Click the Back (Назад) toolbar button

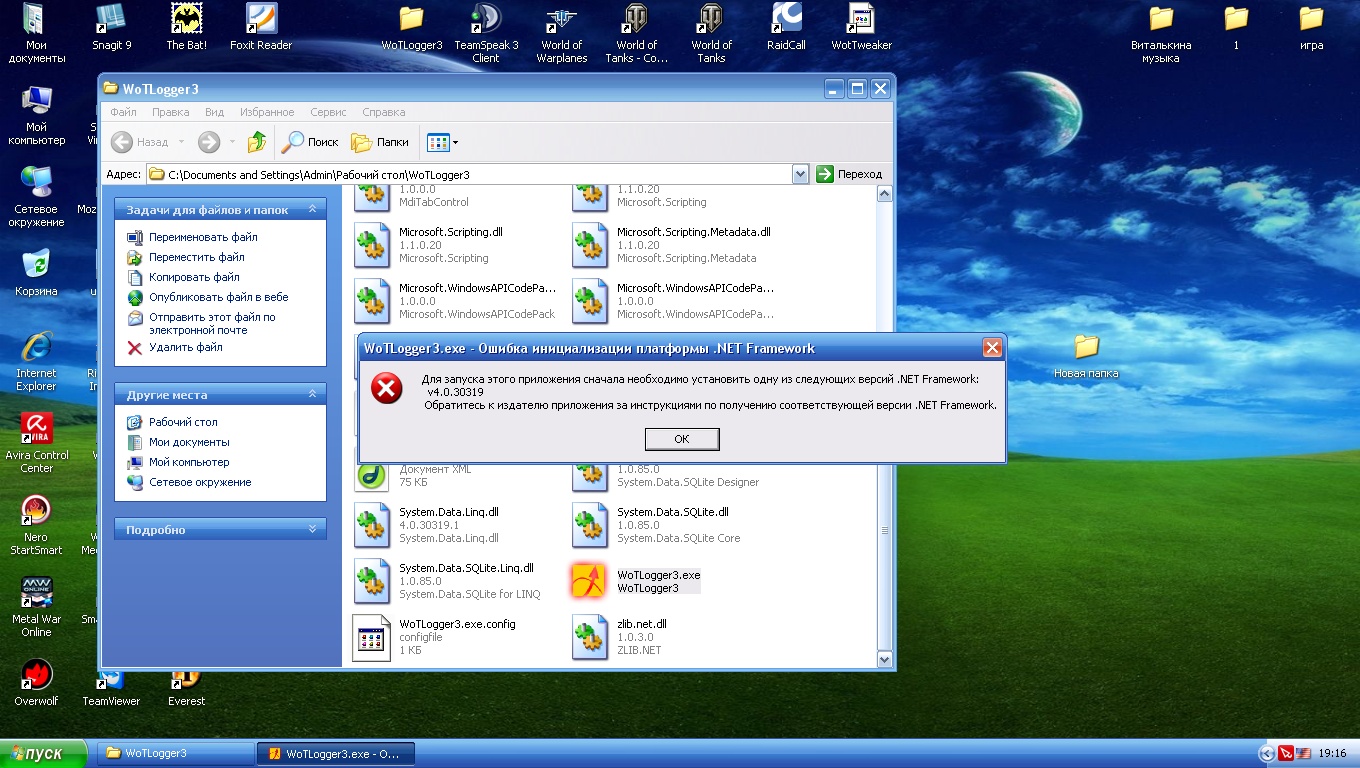pos(141,142)
